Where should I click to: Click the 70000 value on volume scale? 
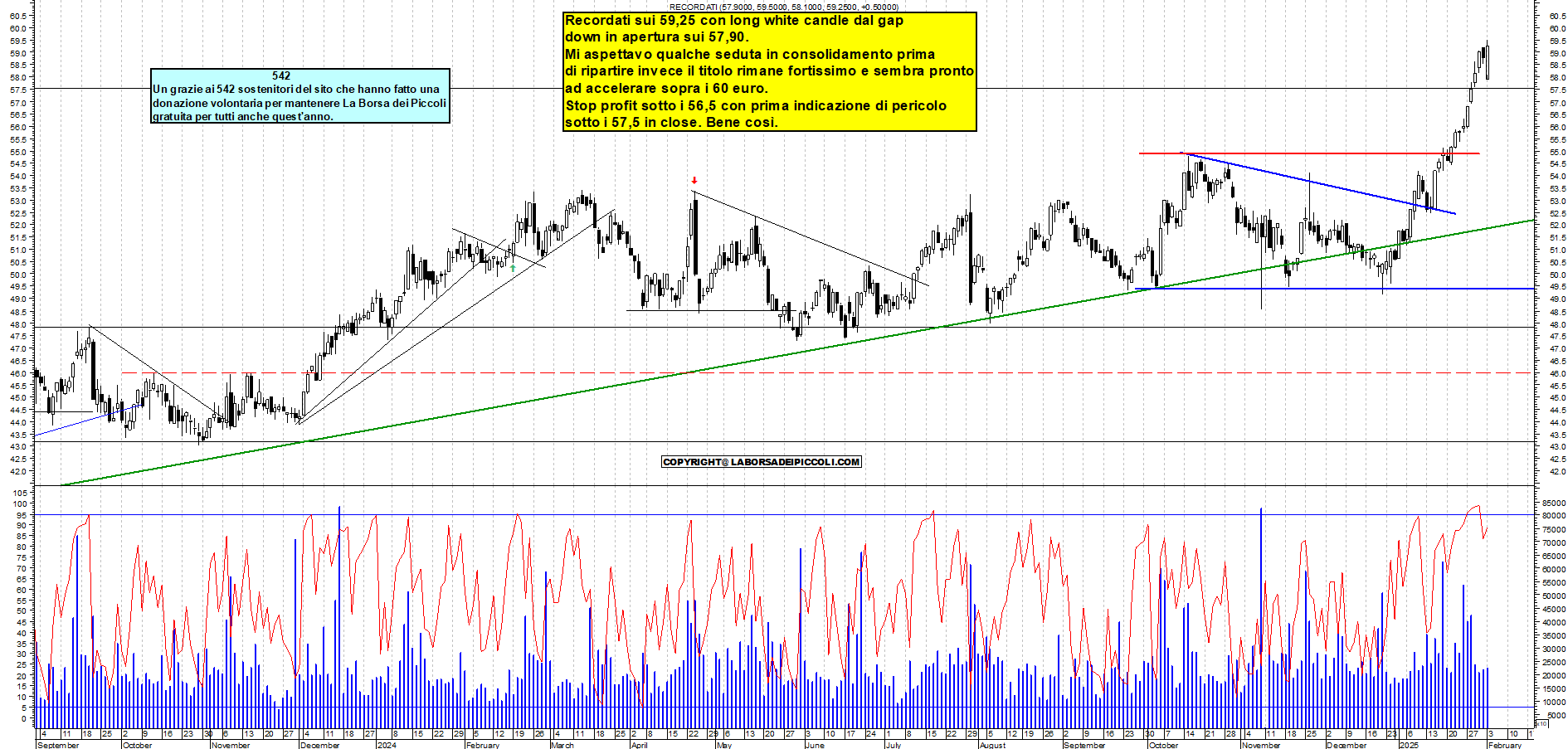pos(1554,542)
